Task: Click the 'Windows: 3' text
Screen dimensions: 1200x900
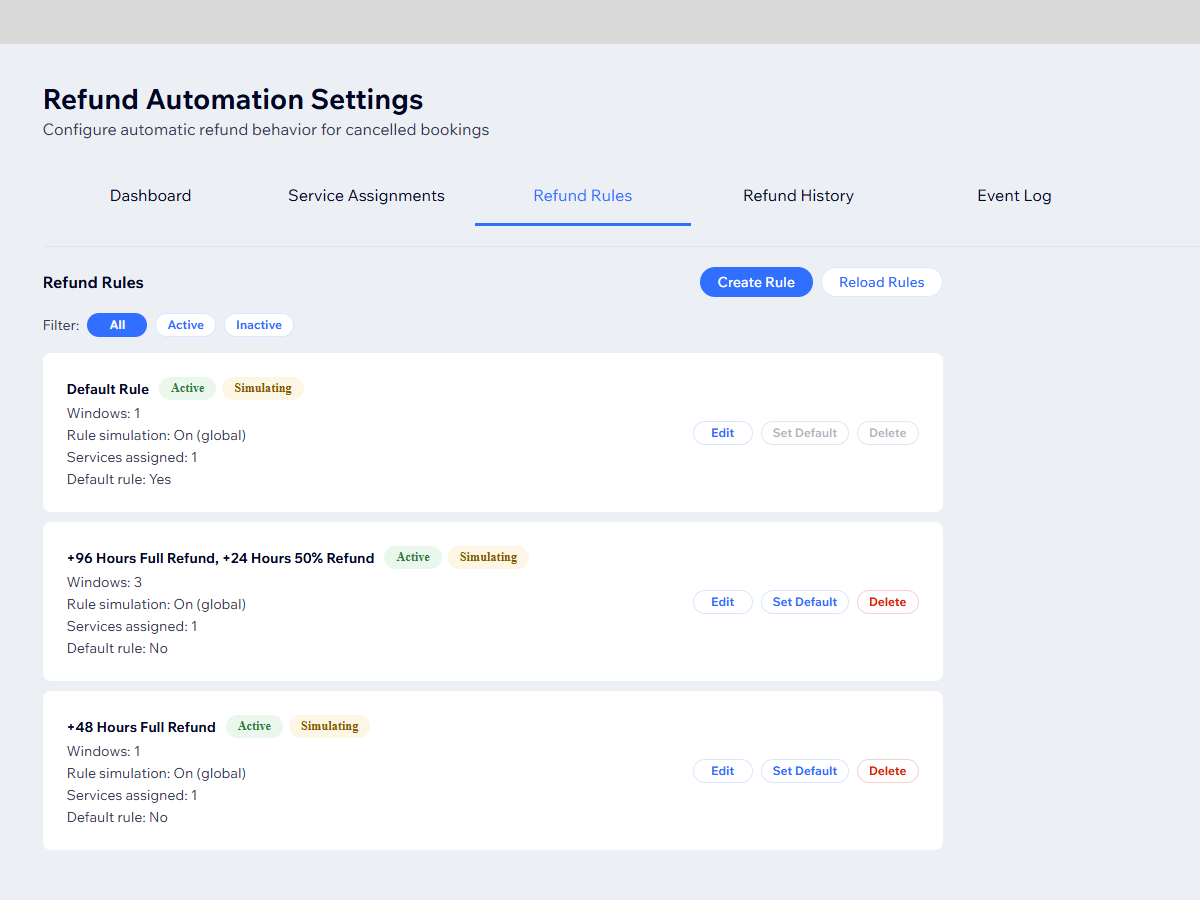Action: 105,582
